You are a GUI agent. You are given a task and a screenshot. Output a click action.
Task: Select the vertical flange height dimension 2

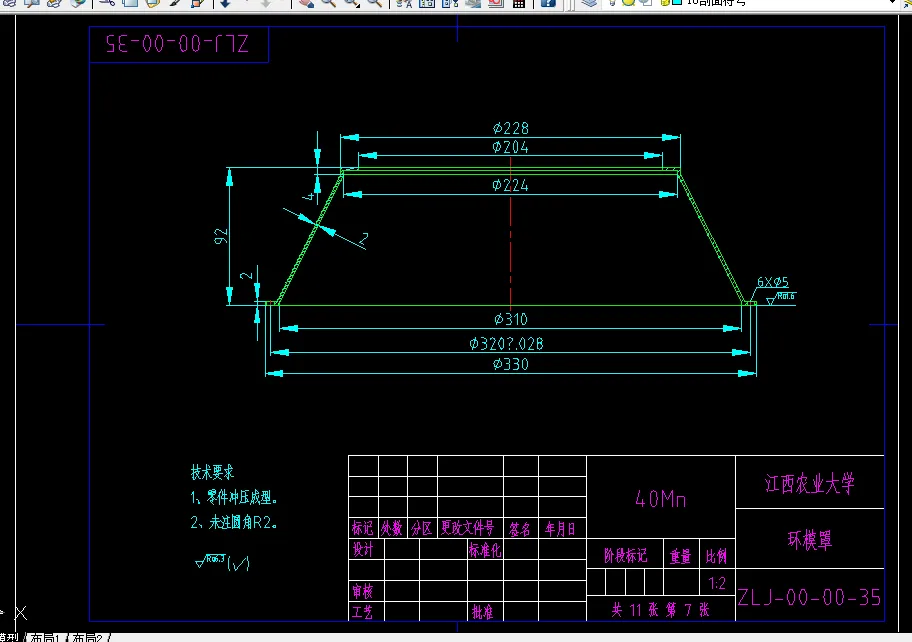[x=247, y=275]
